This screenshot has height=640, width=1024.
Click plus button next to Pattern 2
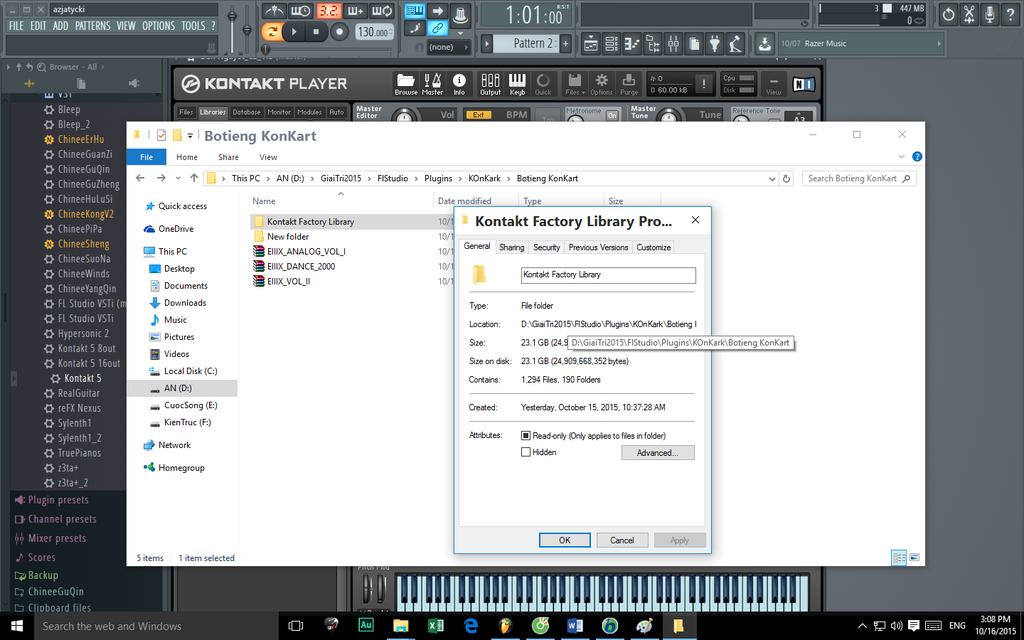(x=566, y=44)
